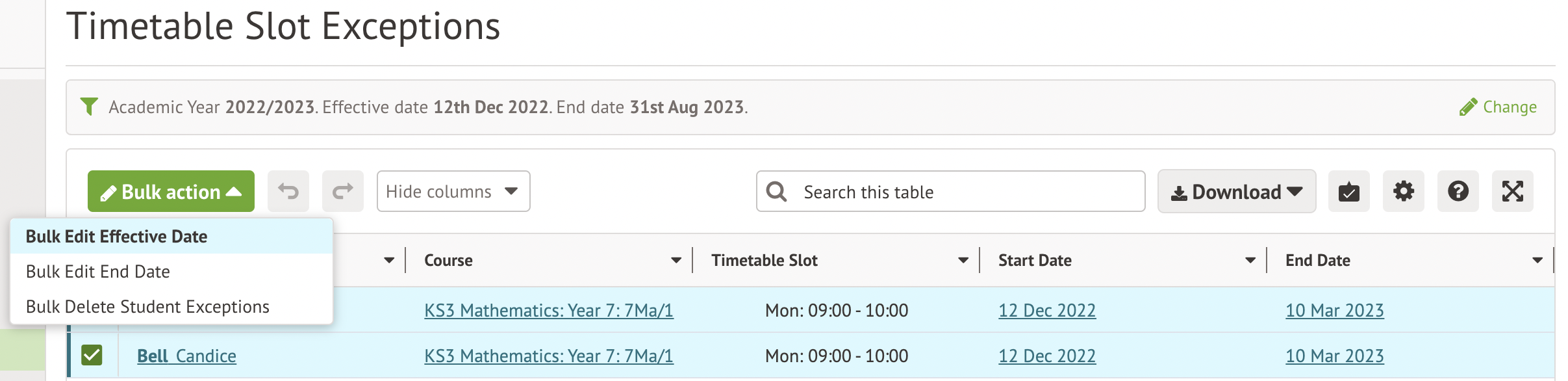Open Bell Candice student link
The height and width of the screenshot is (381, 1568).
click(x=186, y=356)
